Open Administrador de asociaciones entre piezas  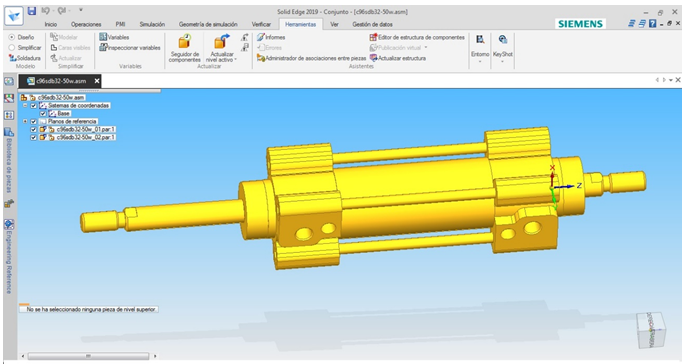coord(311,58)
